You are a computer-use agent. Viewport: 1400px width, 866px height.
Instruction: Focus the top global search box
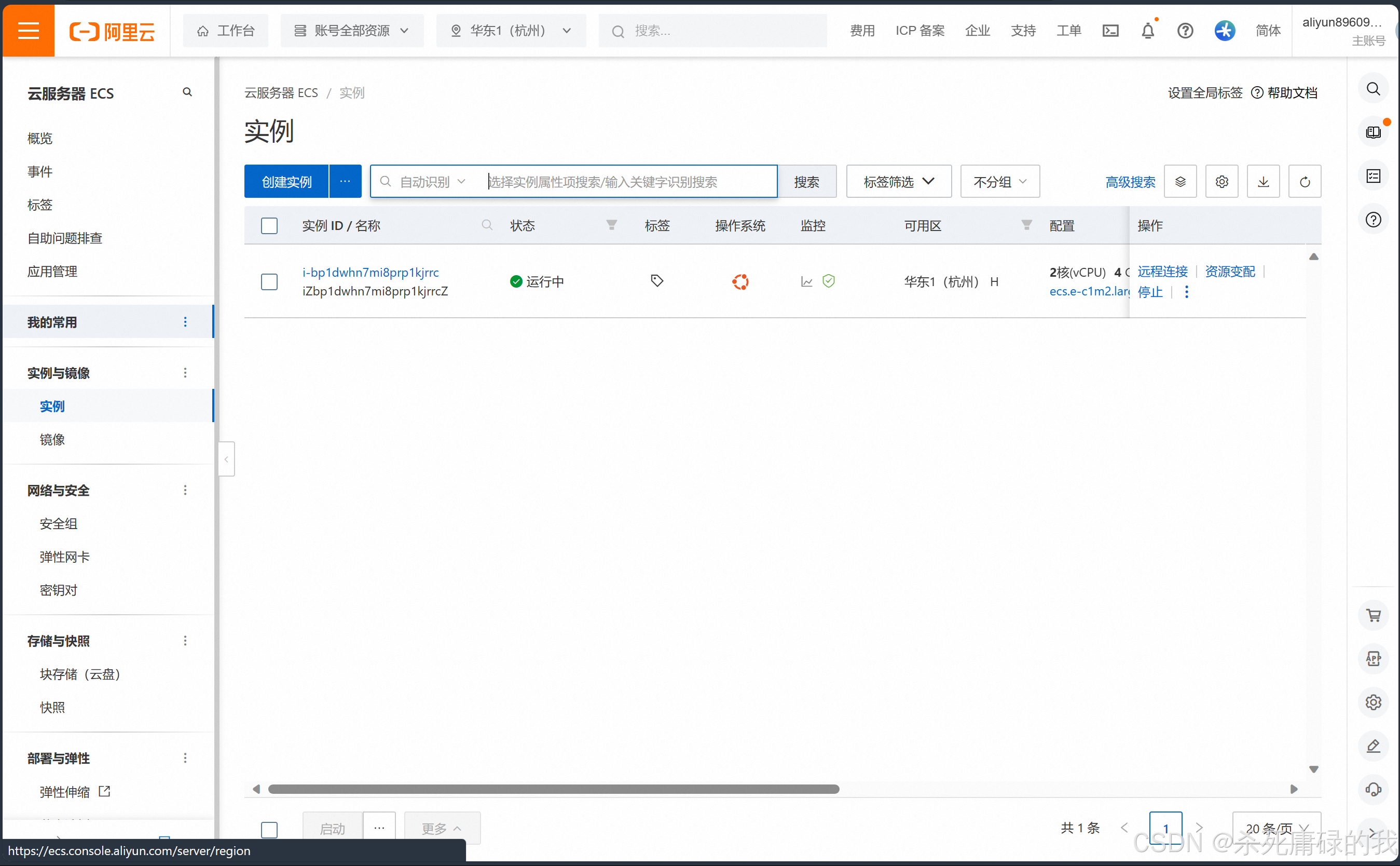tap(712, 31)
